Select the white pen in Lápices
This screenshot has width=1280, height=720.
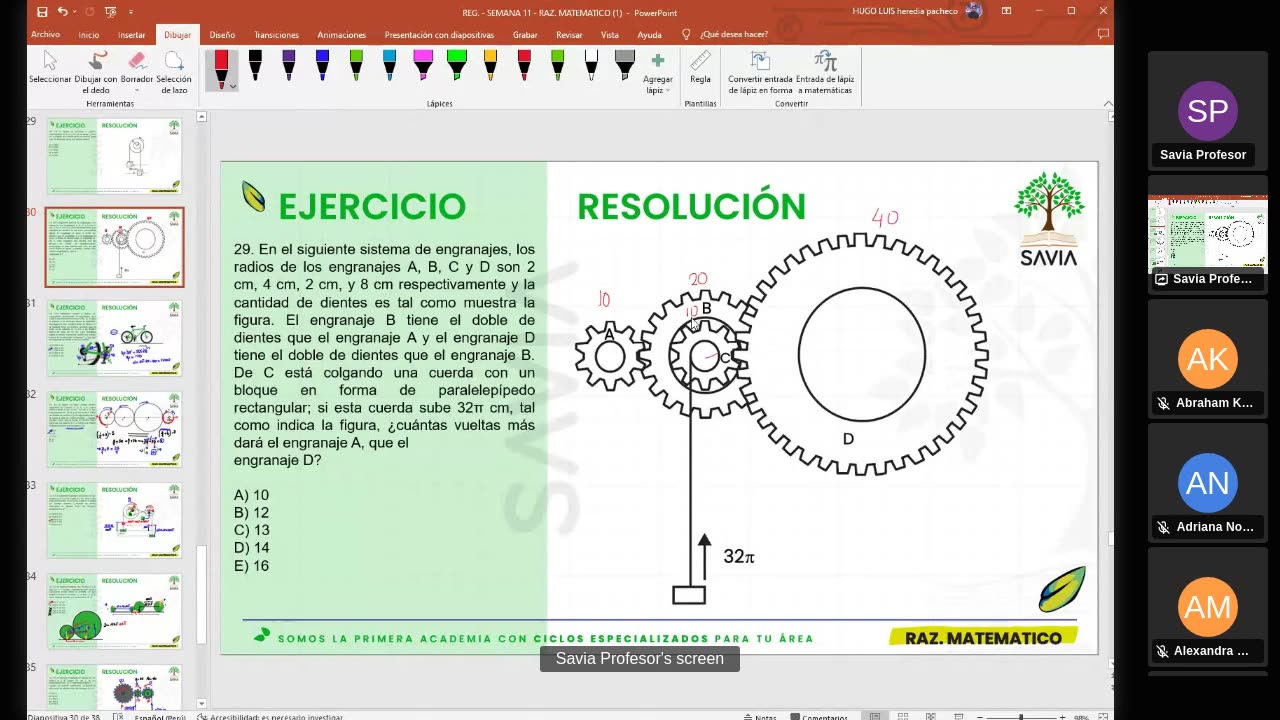tap(591, 66)
